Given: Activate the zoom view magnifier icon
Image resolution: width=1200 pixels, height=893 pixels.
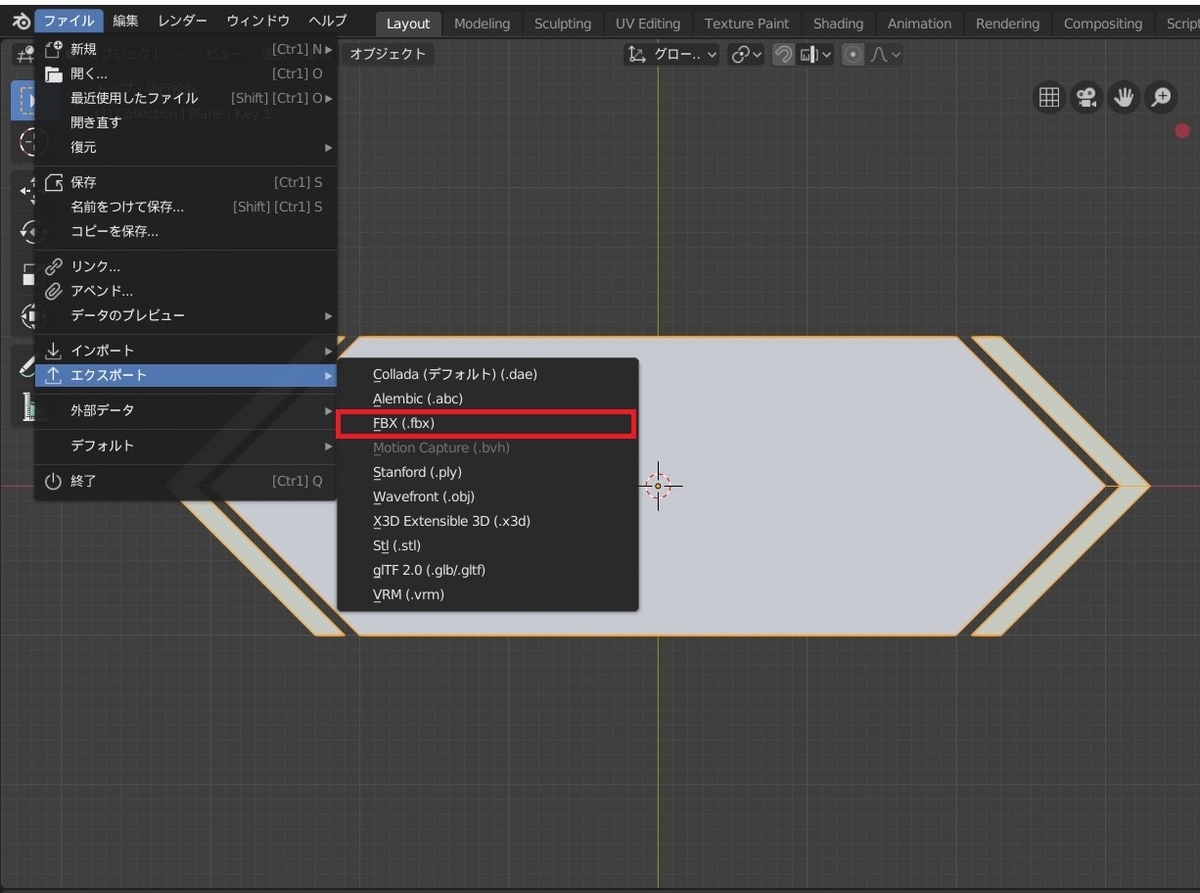Looking at the screenshot, I should pyautogui.click(x=1161, y=97).
